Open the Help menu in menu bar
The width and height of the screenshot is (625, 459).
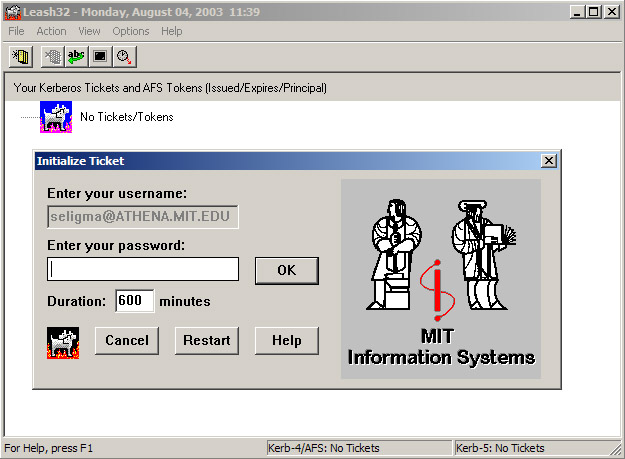[x=172, y=31]
